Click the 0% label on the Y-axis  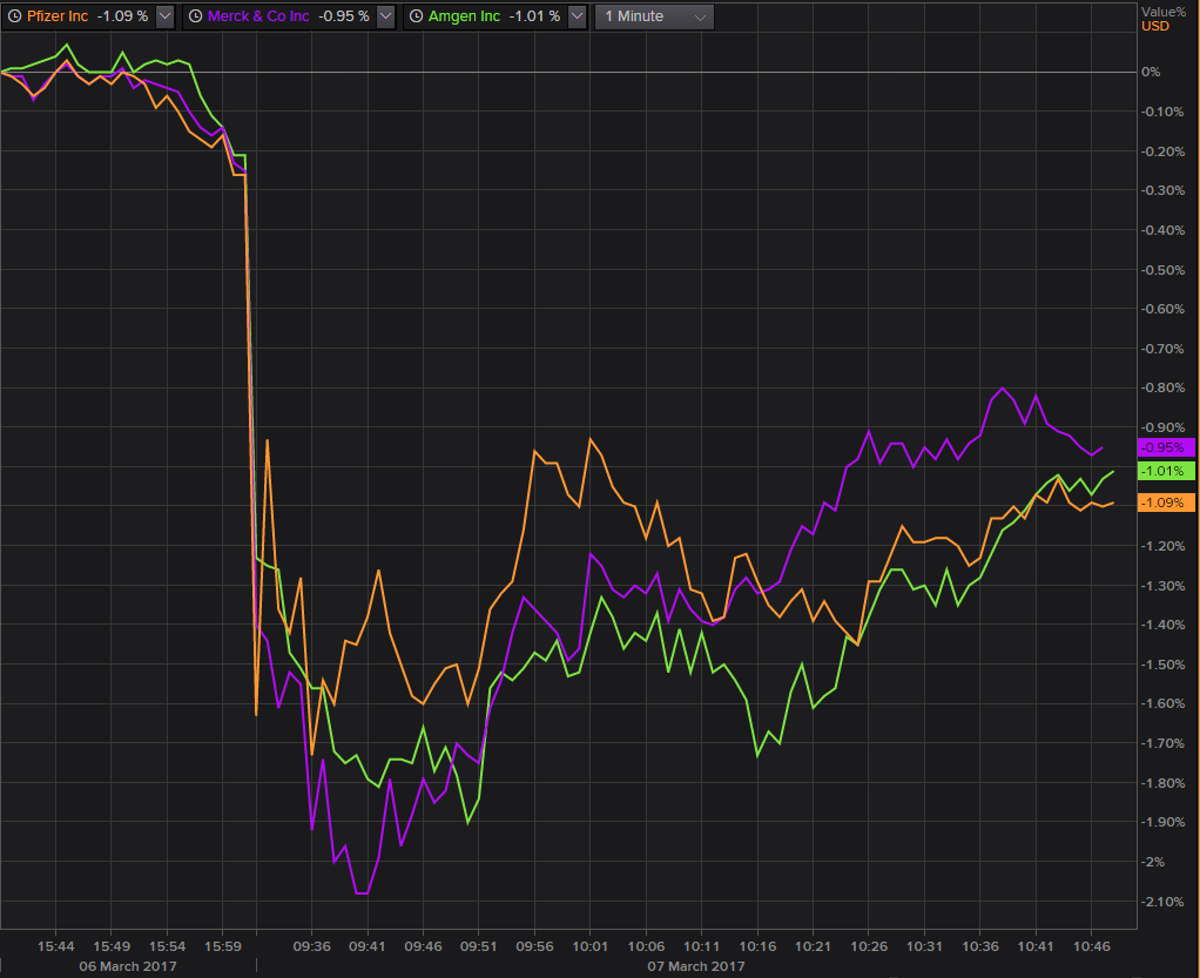pos(1150,72)
